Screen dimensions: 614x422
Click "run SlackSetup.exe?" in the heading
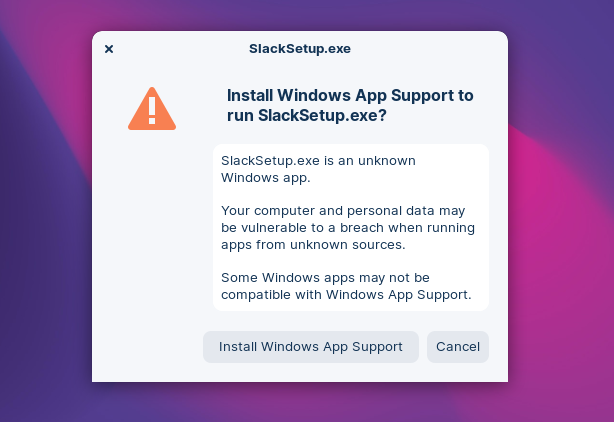(322, 116)
